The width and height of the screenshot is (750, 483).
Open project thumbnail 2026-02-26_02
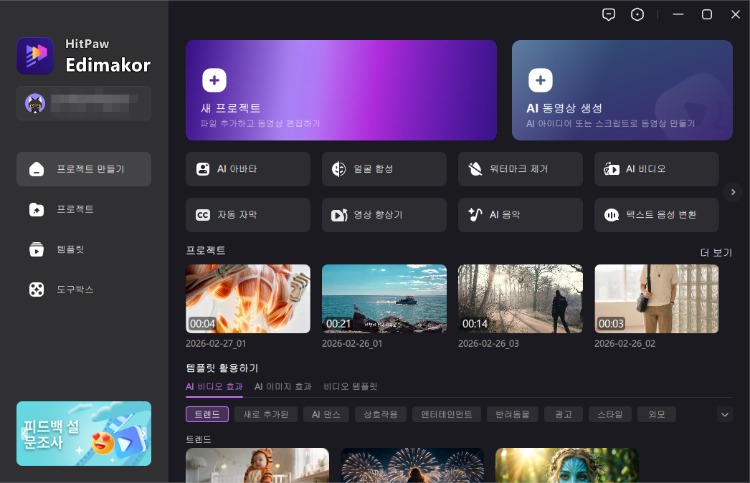point(656,298)
